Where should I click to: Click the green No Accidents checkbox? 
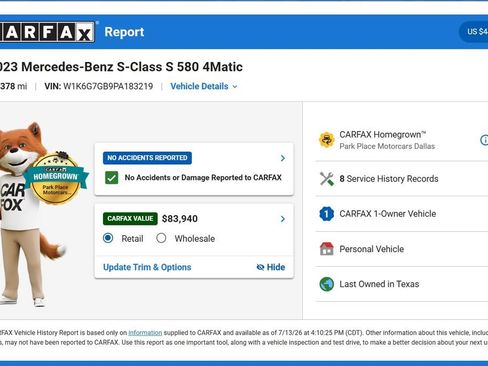(112, 178)
